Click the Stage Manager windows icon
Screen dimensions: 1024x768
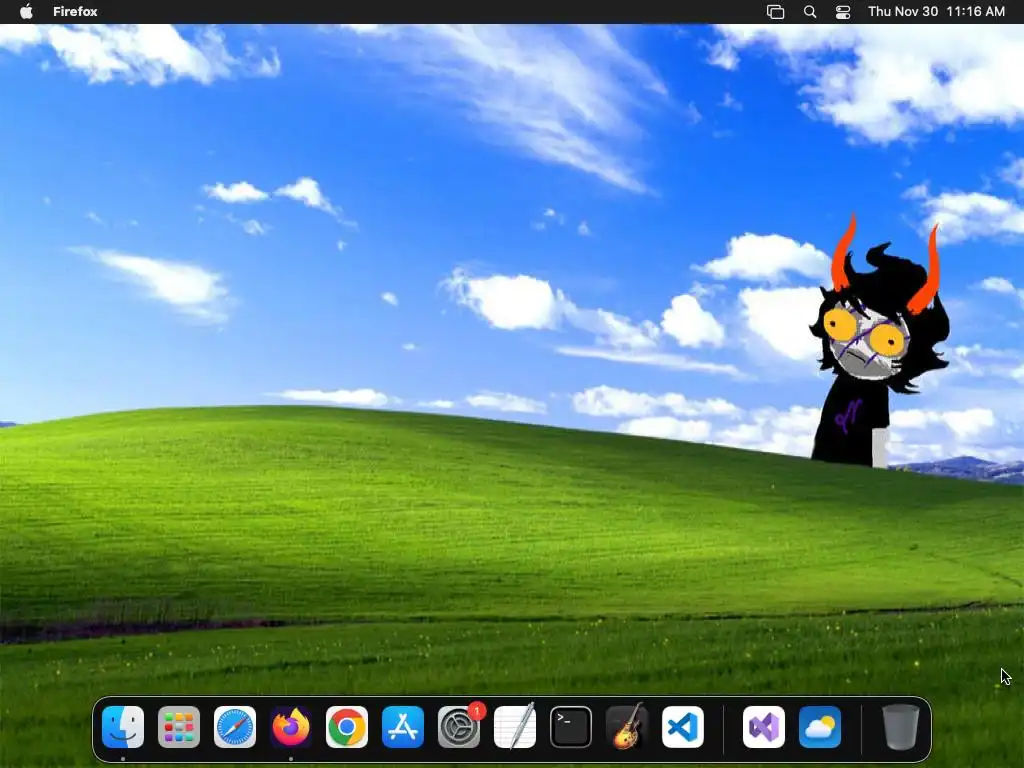775,12
